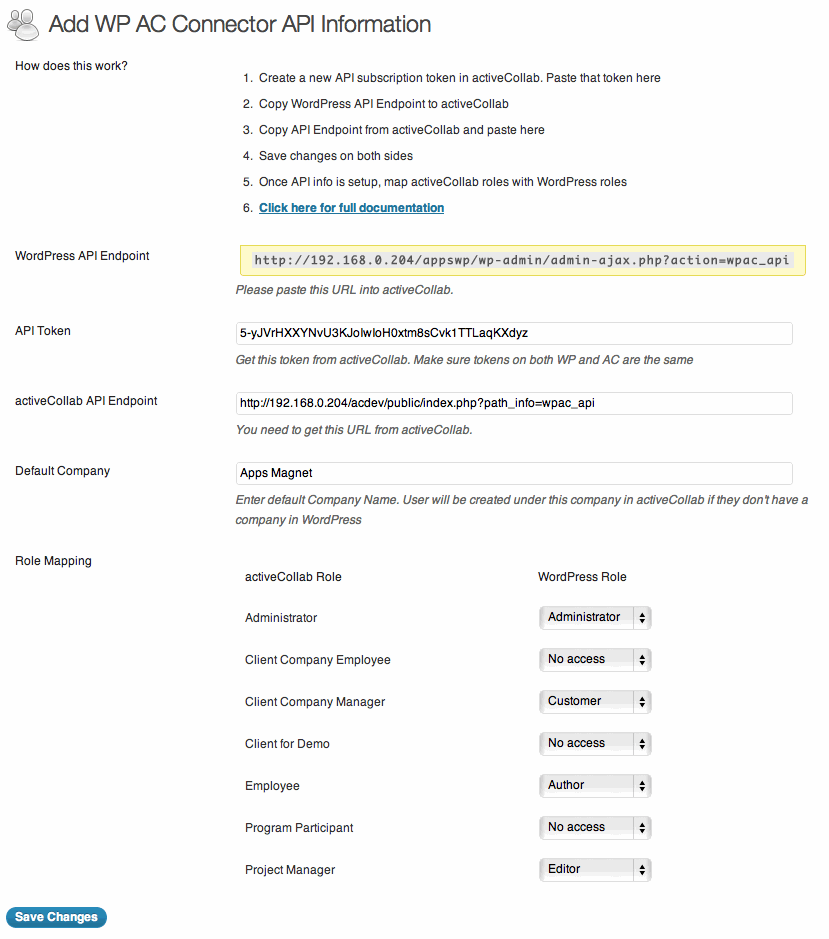This screenshot has width=829, height=939.
Task: Expand the Program Participant role dropdown
Action: [595, 827]
